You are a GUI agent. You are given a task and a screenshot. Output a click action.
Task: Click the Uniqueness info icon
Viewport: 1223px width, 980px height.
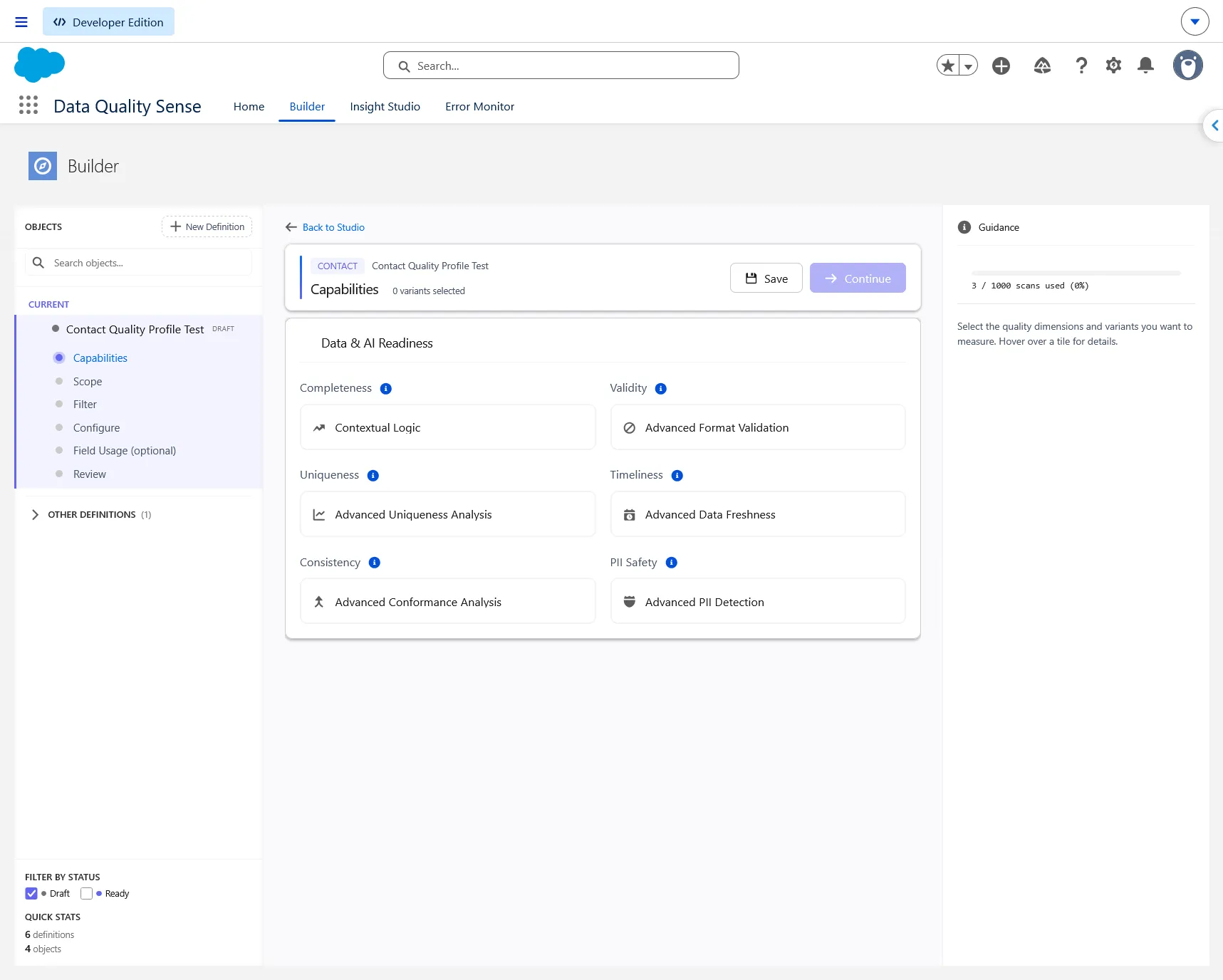pos(373,476)
